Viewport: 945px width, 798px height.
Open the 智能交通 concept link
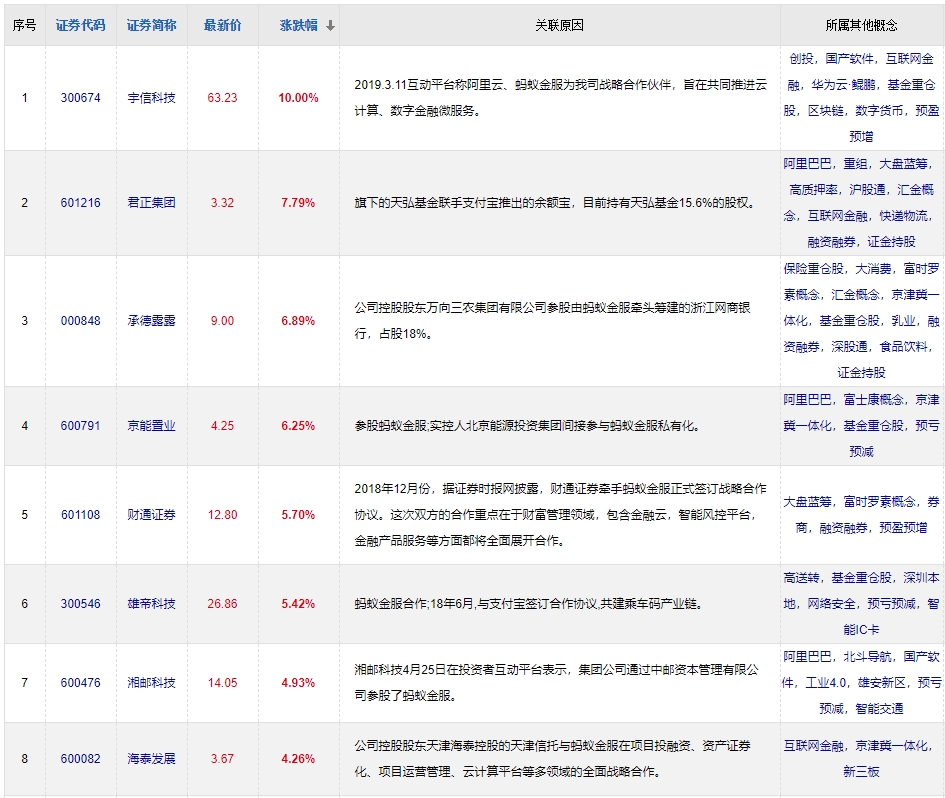coord(879,708)
